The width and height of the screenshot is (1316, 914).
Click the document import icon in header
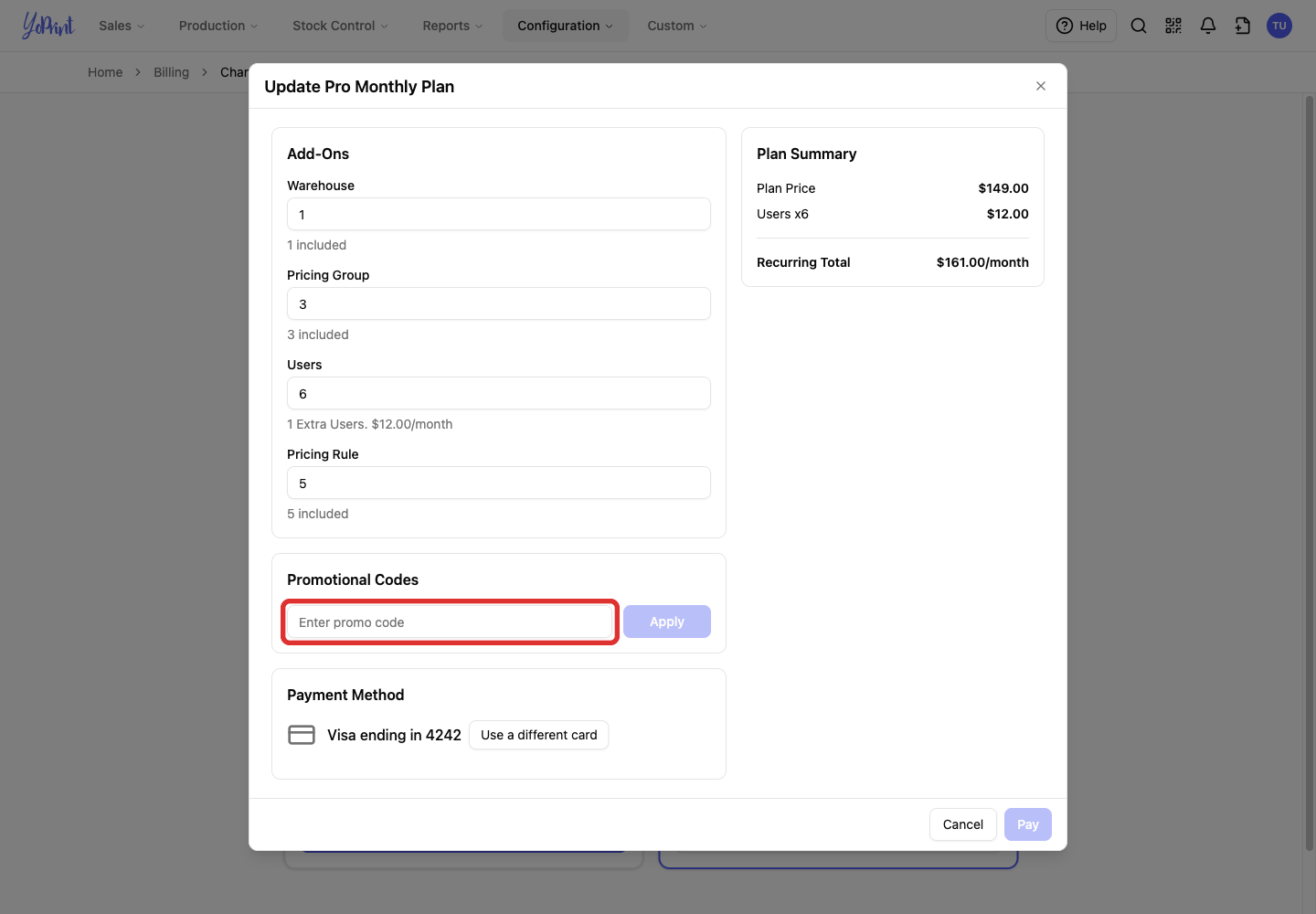point(1243,26)
